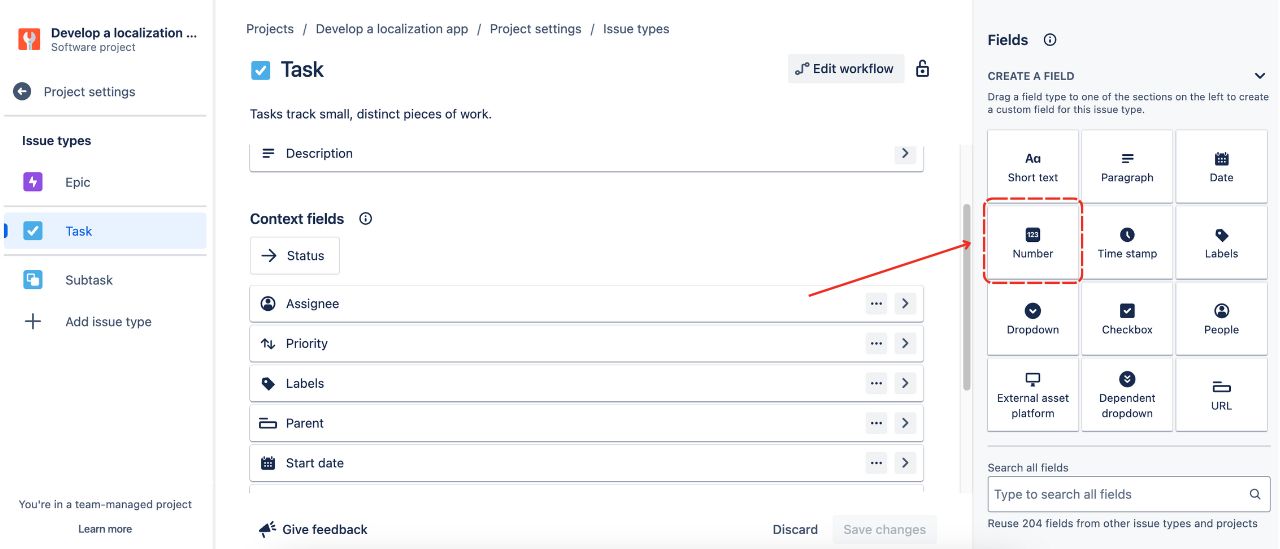Click the People field type tile
1280x549 pixels.
point(1221,319)
